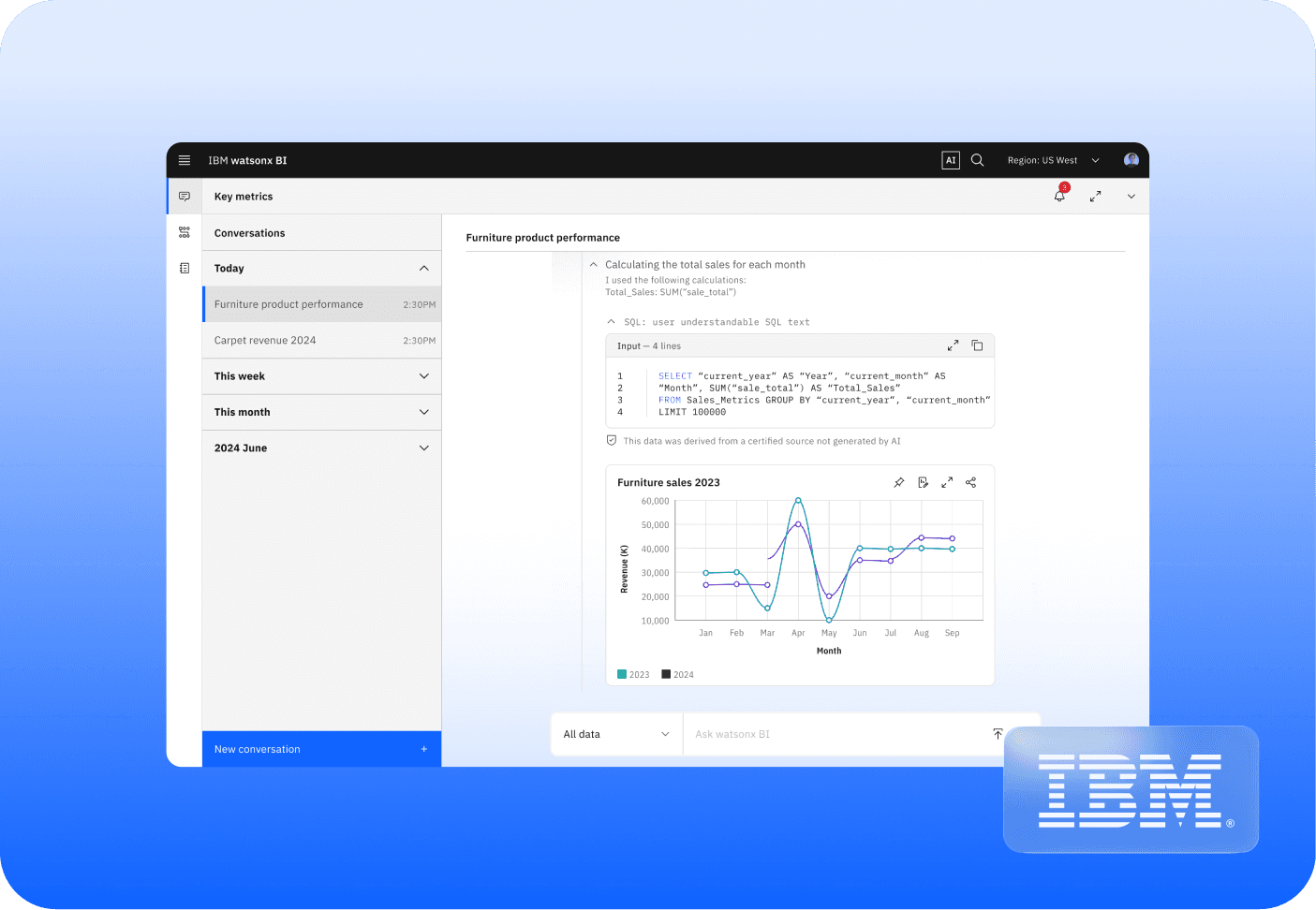The image size is (1316, 910).
Task: Expand Key metrics panel to fullscreen
Action: [1095, 197]
